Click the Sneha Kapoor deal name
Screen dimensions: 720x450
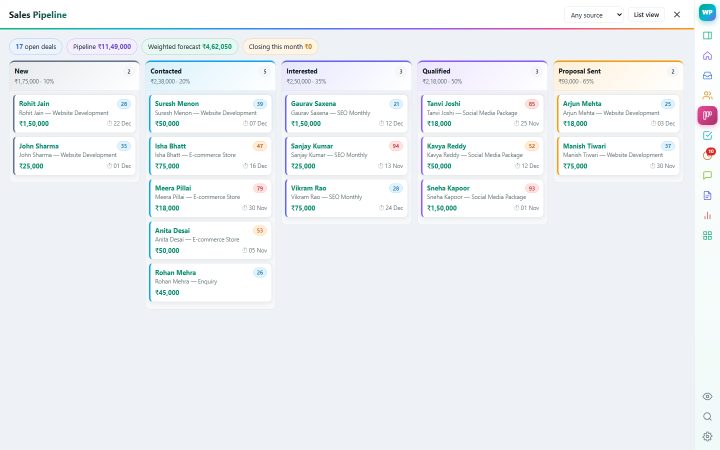pyautogui.click(x=448, y=188)
